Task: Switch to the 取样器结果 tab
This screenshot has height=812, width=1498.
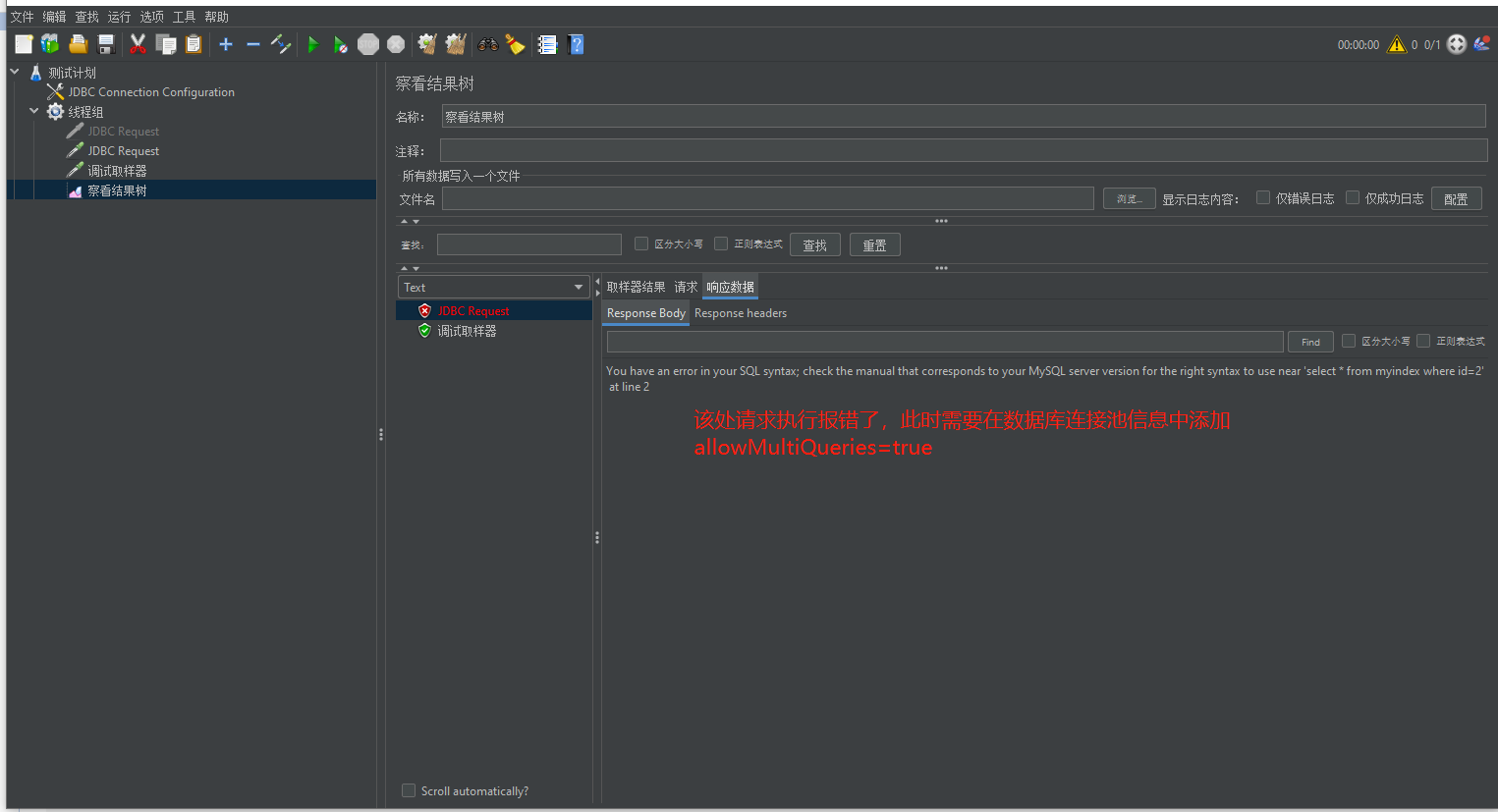Action: (x=636, y=287)
